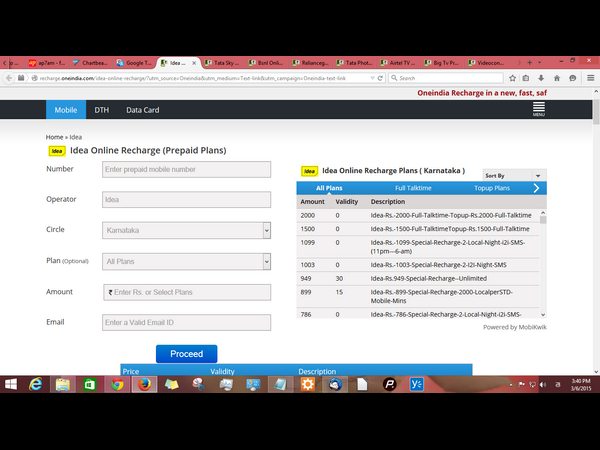600x450 pixels.
Task: Show the Full Talktime plans tab
Action: coord(413,188)
